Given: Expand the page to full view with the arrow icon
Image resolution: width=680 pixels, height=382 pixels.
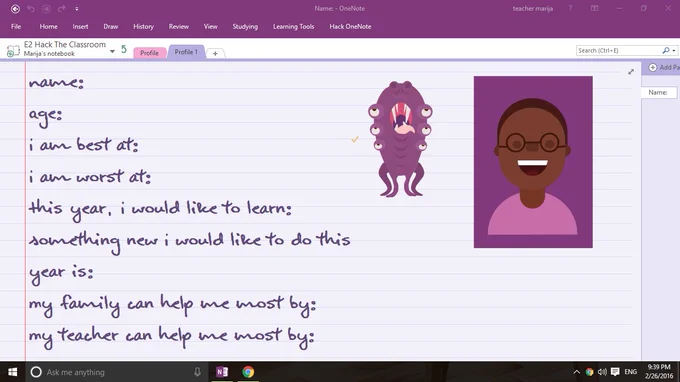Looking at the screenshot, I should click(631, 72).
